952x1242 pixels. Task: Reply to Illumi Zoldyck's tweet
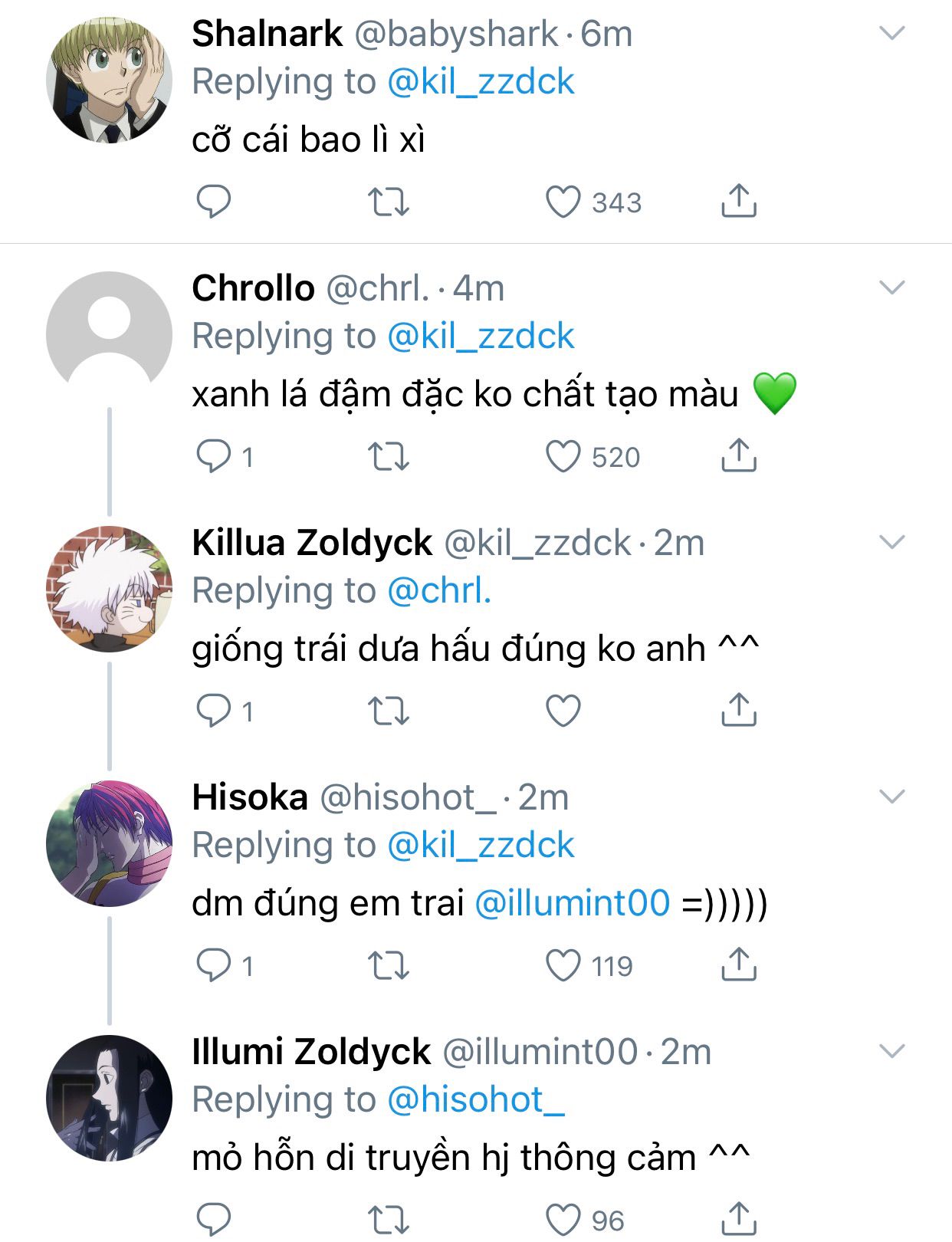click(213, 1218)
